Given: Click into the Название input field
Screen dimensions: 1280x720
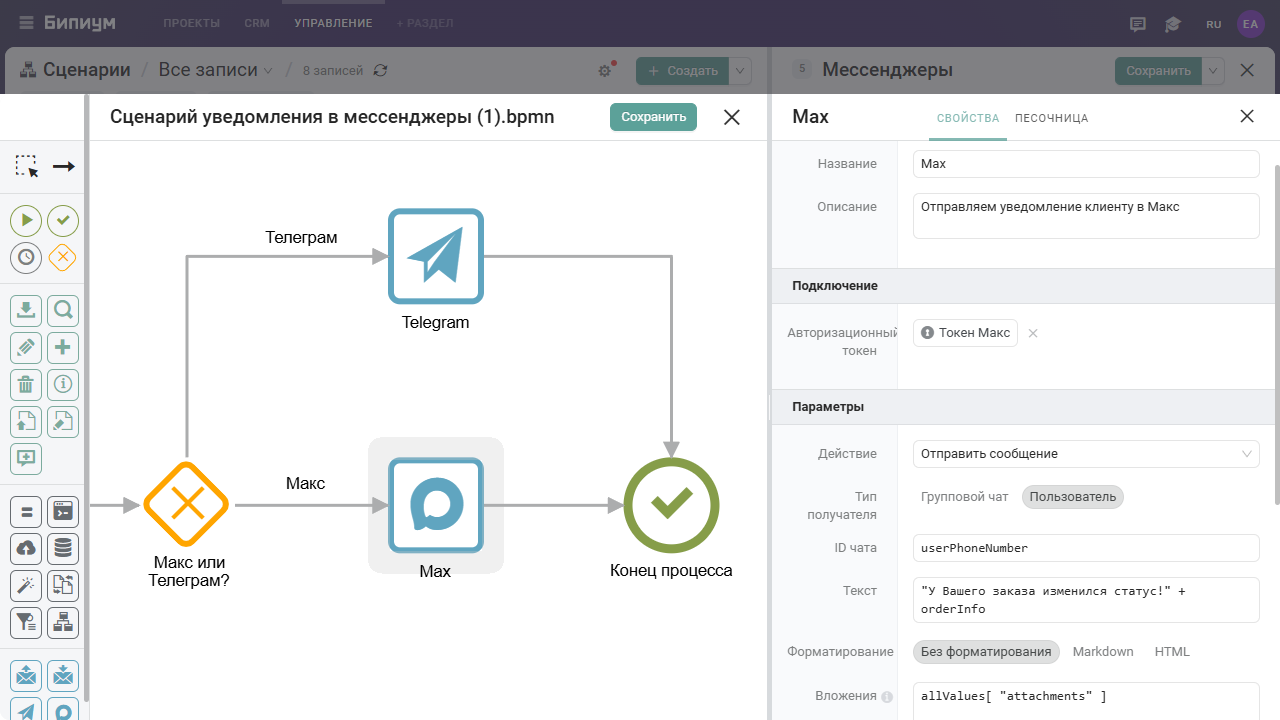Looking at the screenshot, I should pos(1086,164).
